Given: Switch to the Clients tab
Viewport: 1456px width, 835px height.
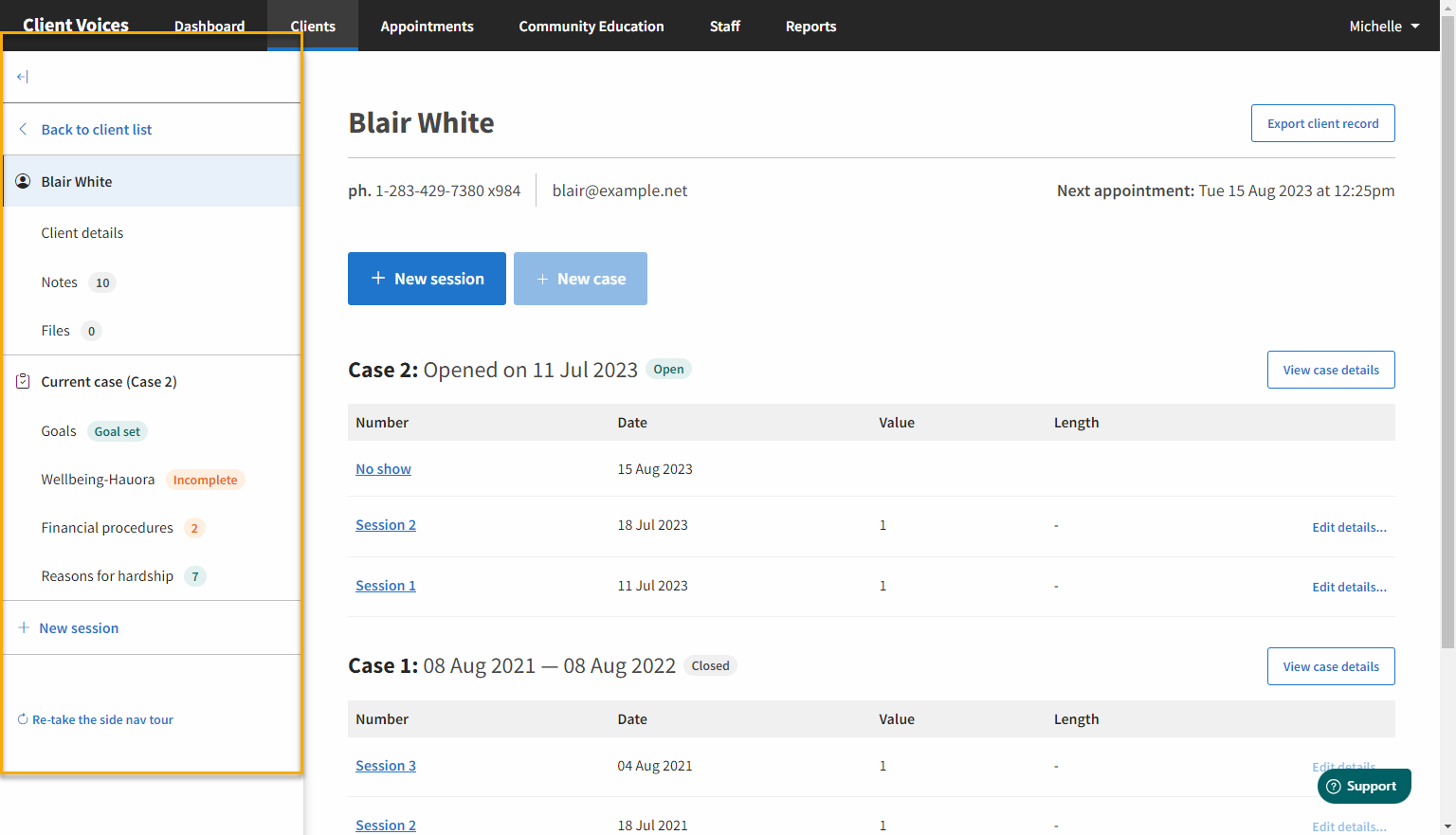Looking at the screenshot, I should (x=313, y=26).
